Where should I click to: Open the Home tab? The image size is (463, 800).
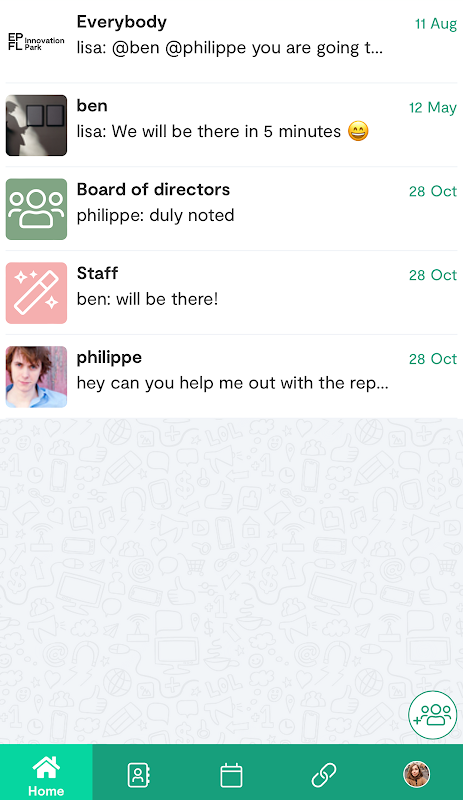(x=46, y=772)
